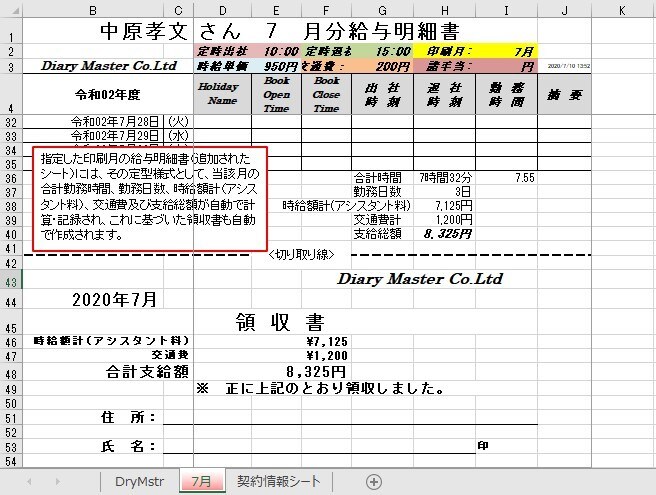Click the 3日 work days cell

coord(444,192)
